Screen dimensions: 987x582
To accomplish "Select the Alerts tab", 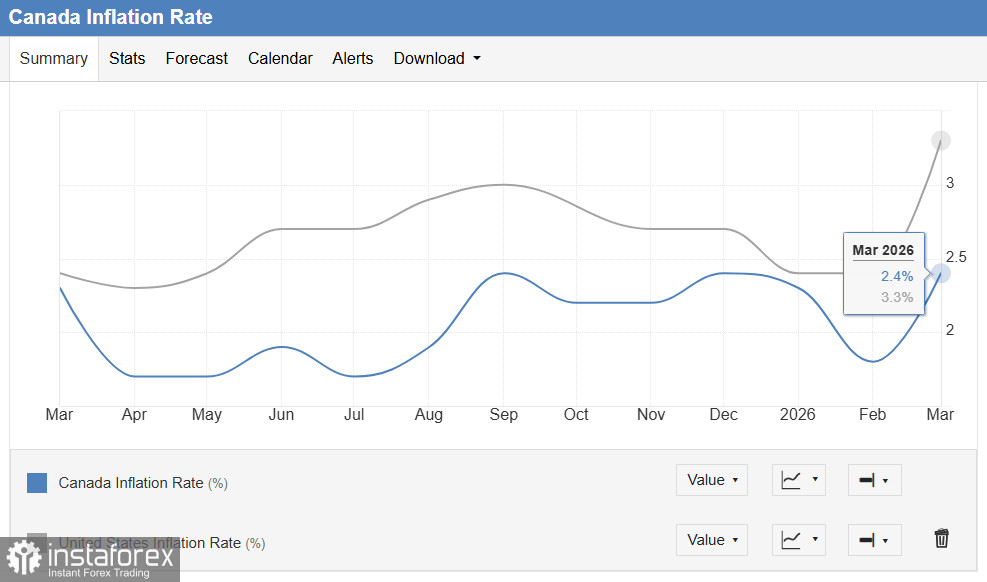I will pyautogui.click(x=353, y=58).
